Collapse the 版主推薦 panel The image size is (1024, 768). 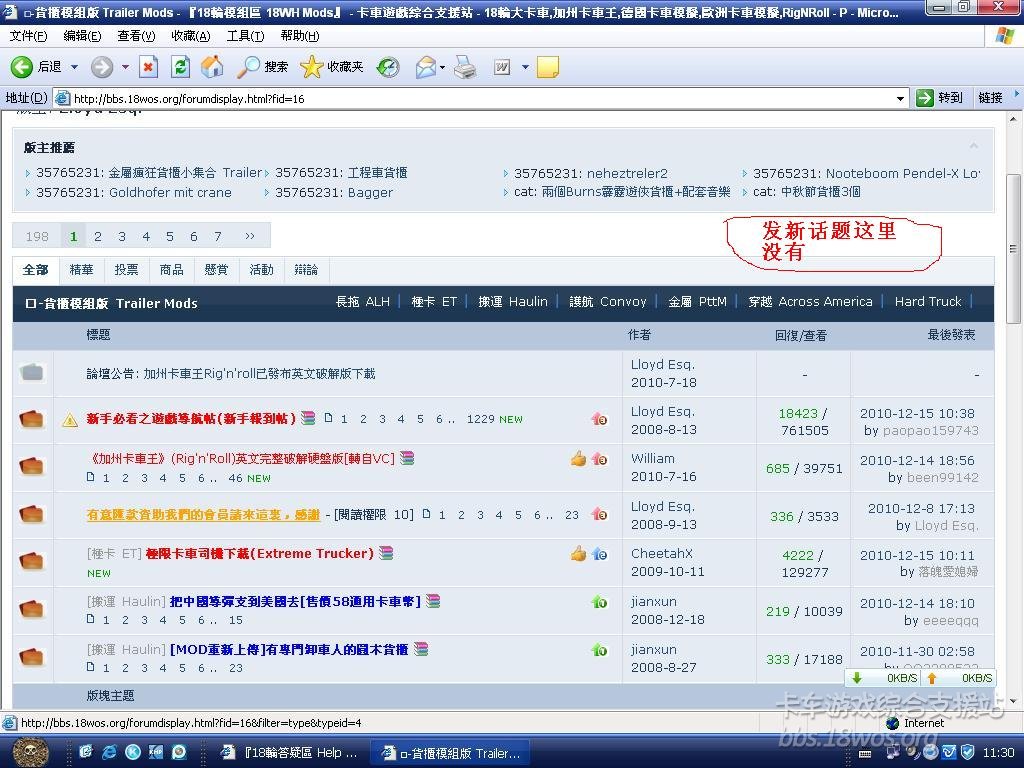[x=973, y=146]
